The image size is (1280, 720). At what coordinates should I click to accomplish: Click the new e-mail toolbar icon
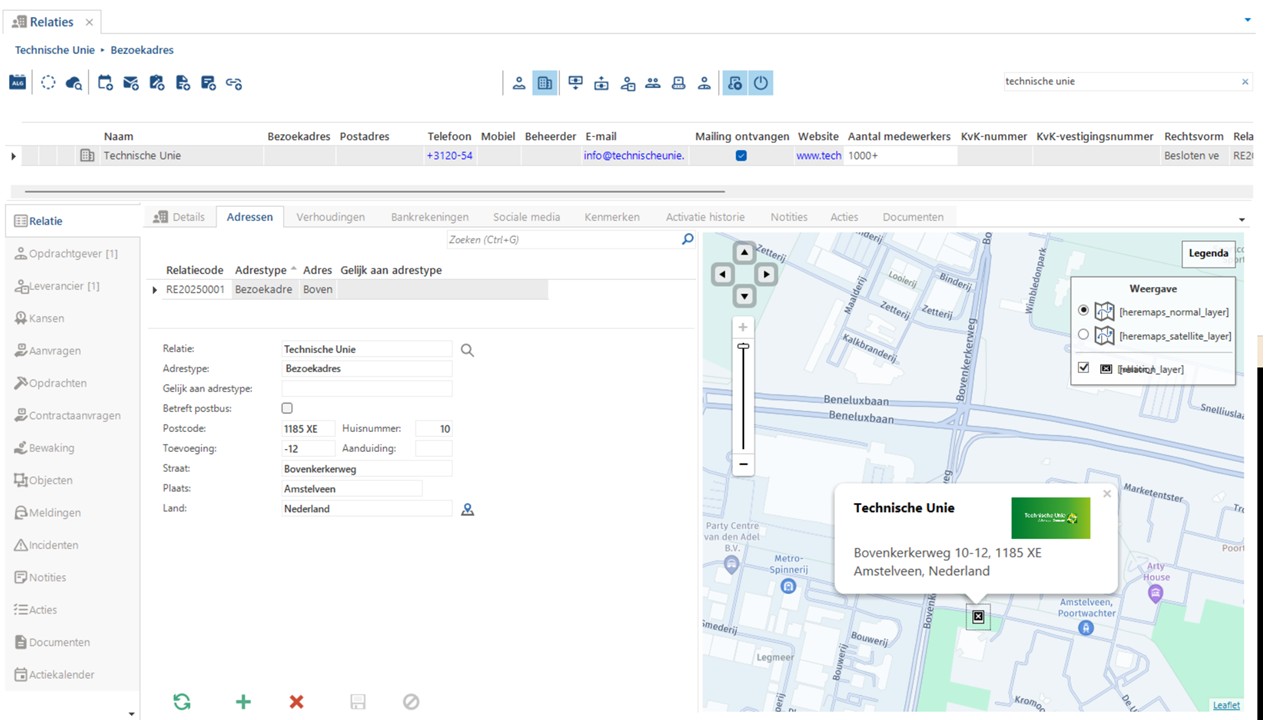(131, 83)
